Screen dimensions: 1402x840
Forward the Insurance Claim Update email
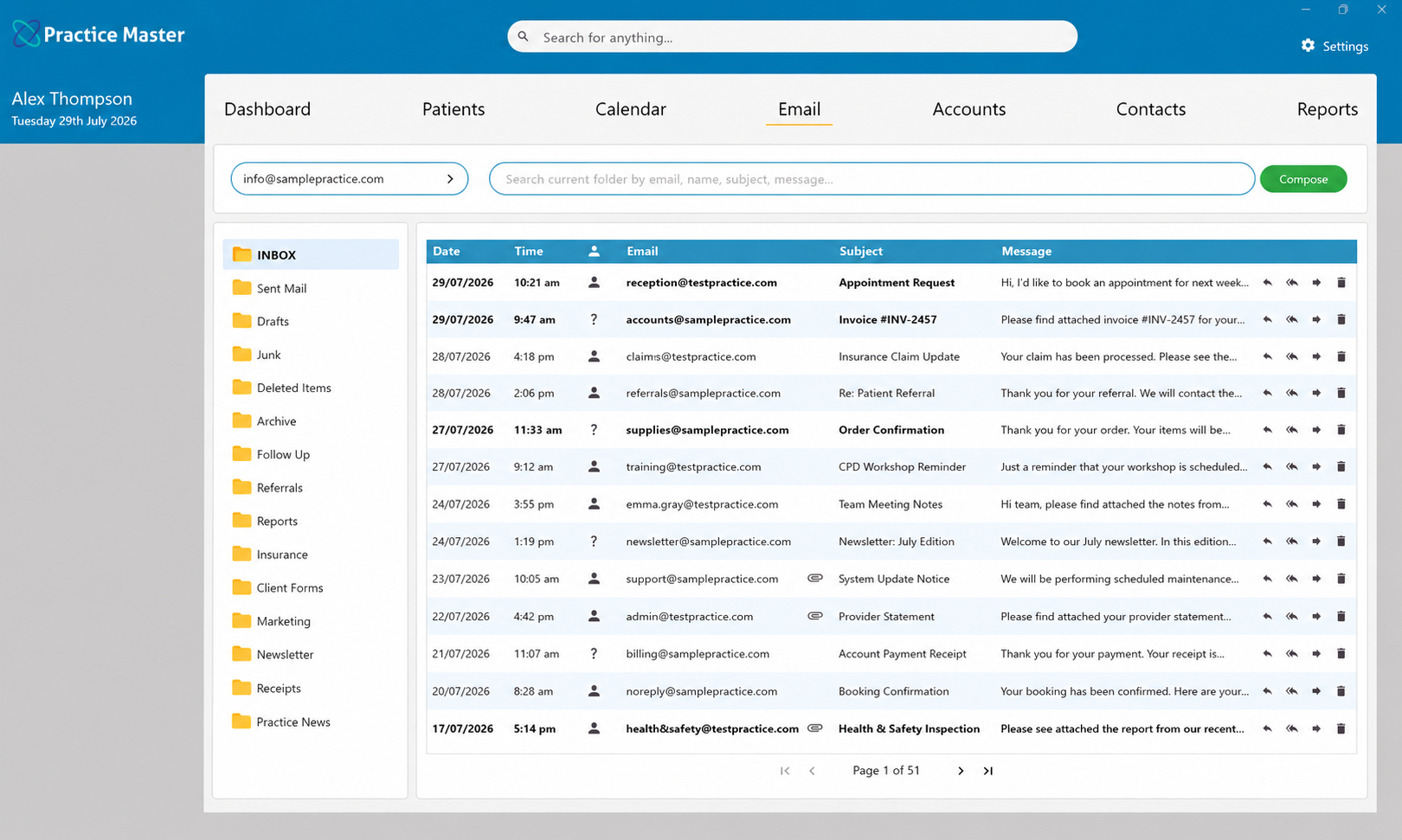coord(1316,356)
